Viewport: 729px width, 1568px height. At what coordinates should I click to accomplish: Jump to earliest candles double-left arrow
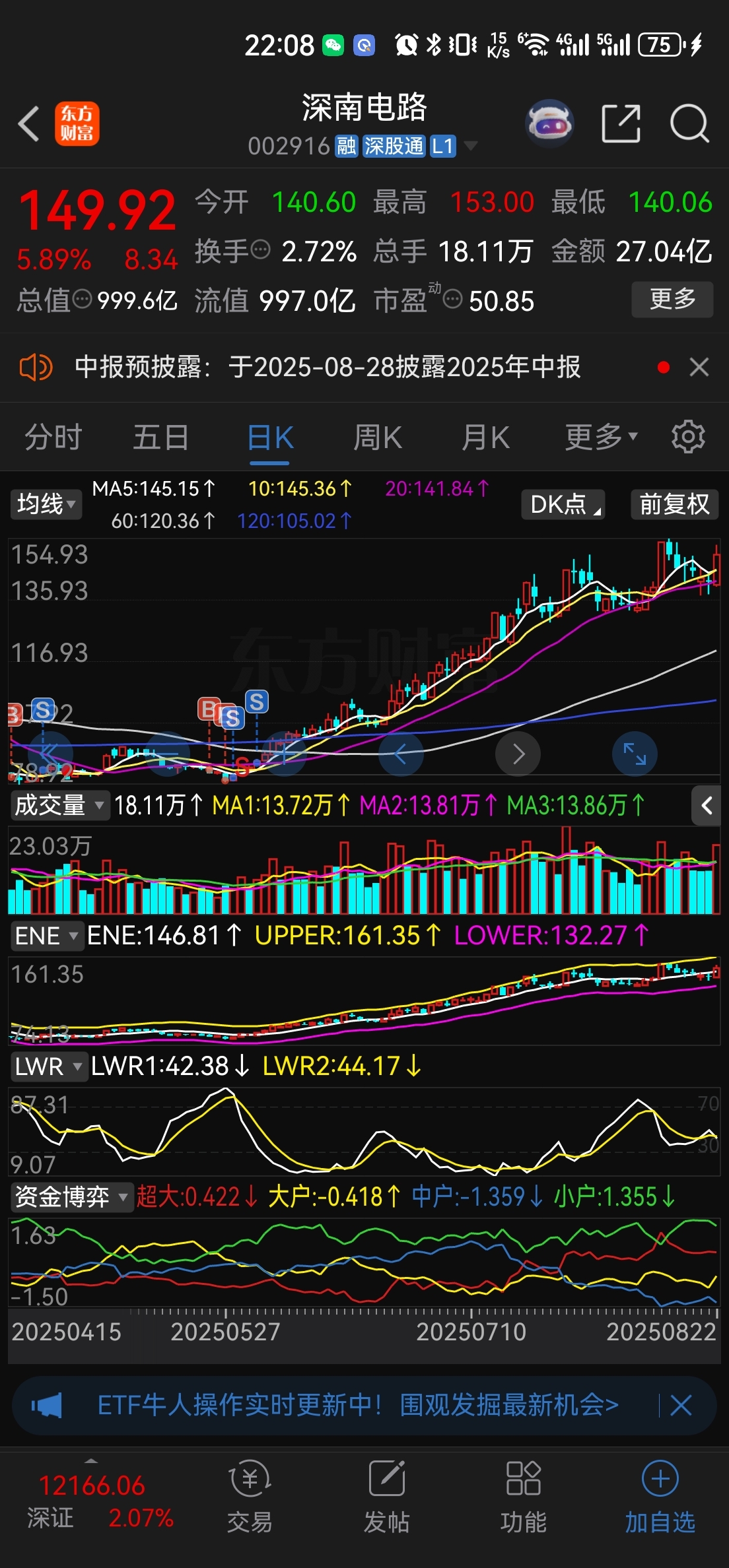50,754
